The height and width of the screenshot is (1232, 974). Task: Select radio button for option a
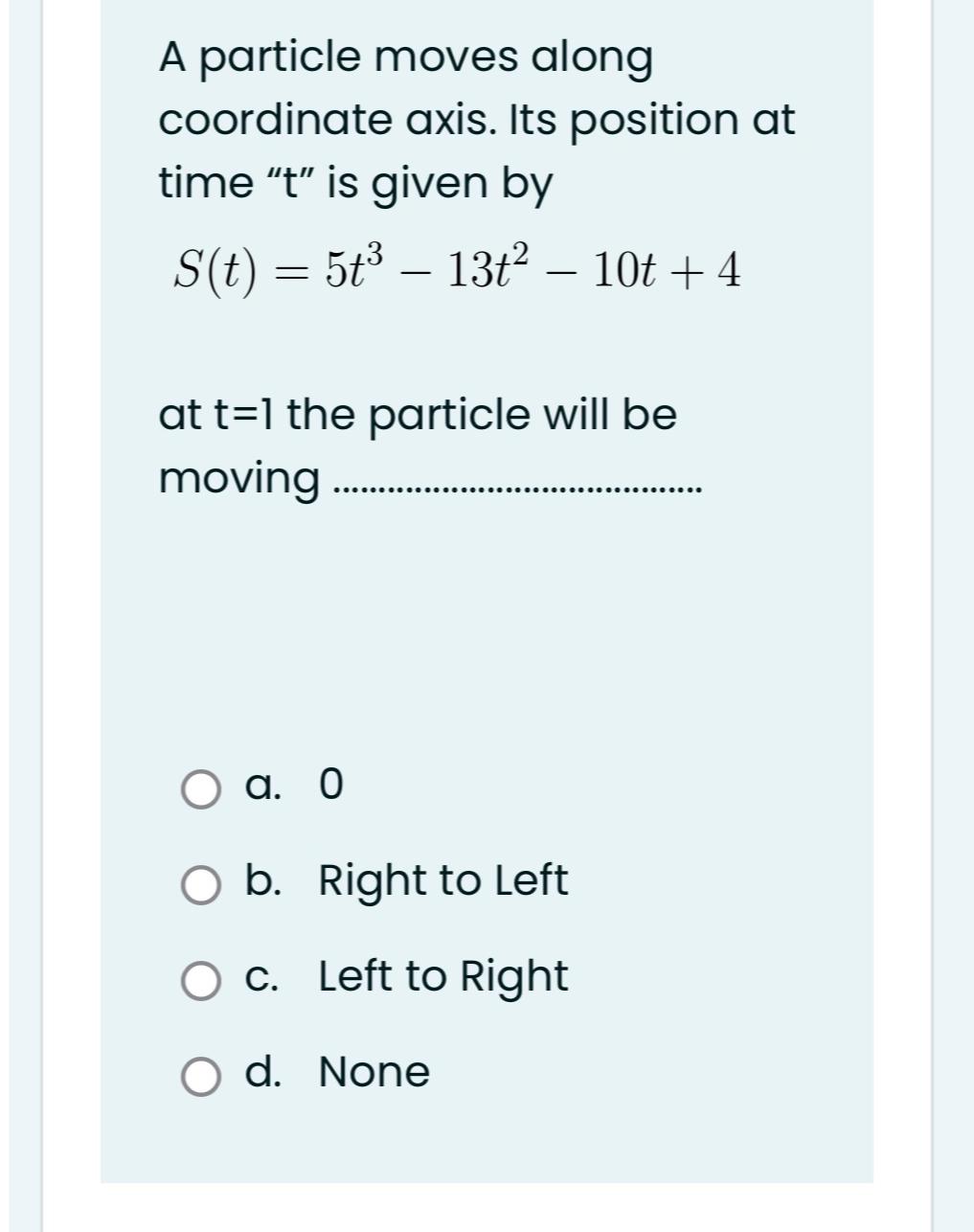tap(200, 788)
